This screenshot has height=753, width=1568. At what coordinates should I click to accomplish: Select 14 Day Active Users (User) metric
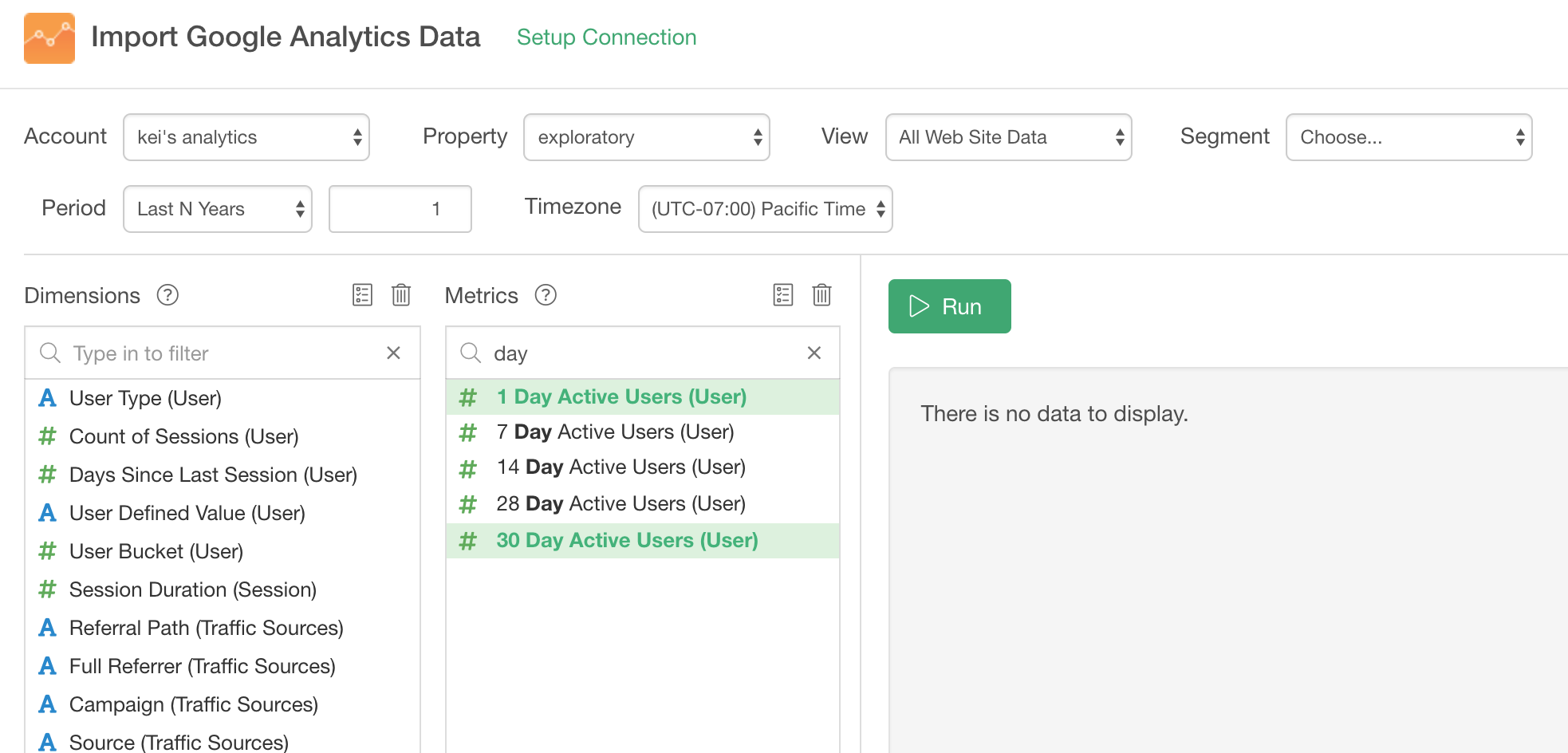pos(643,467)
